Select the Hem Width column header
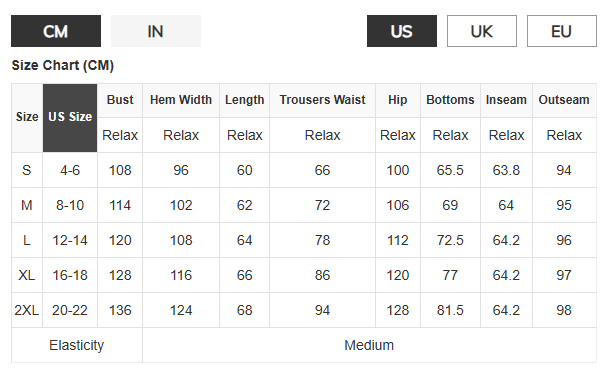The width and height of the screenshot is (611, 373). 181,100
